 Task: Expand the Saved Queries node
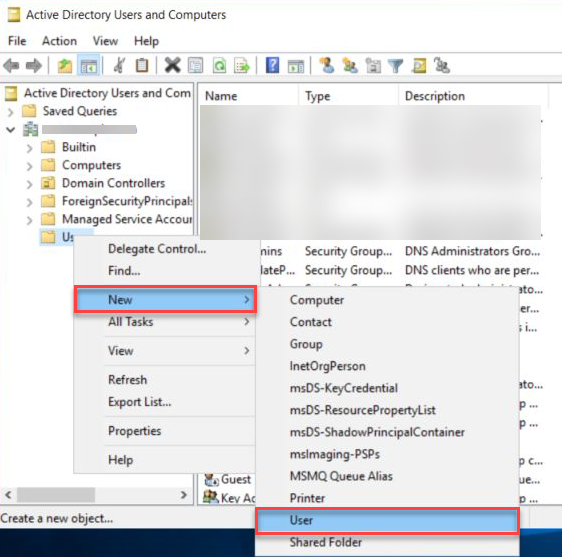(x=11, y=112)
